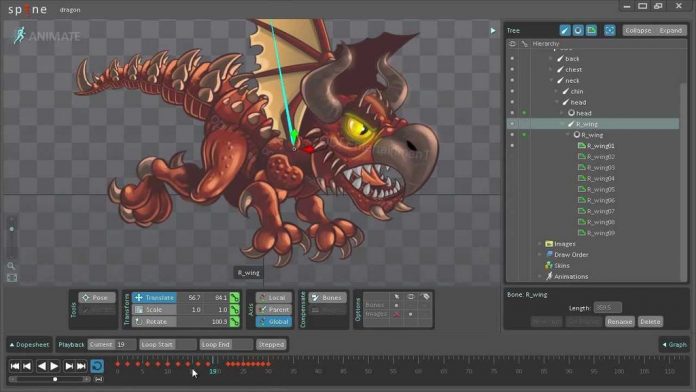Open the Graph panel
This screenshot has width=696, height=392.
click(x=674, y=344)
